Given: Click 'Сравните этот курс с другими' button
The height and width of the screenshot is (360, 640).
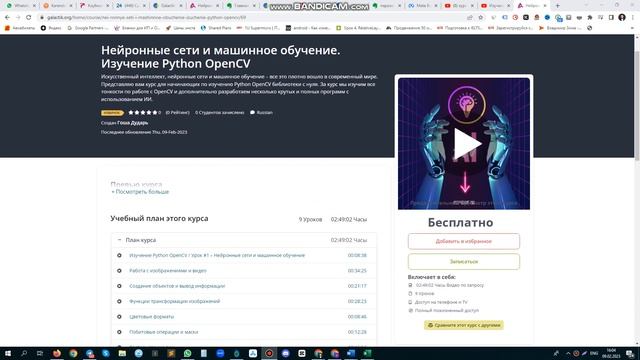Looking at the screenshot, I should 464,325.
